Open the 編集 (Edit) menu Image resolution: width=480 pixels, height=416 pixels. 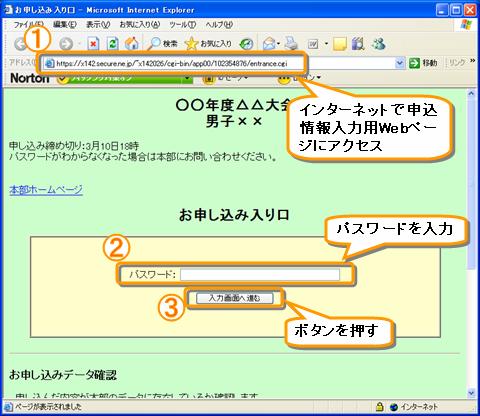pyautogui.click(x=65, y=25)
